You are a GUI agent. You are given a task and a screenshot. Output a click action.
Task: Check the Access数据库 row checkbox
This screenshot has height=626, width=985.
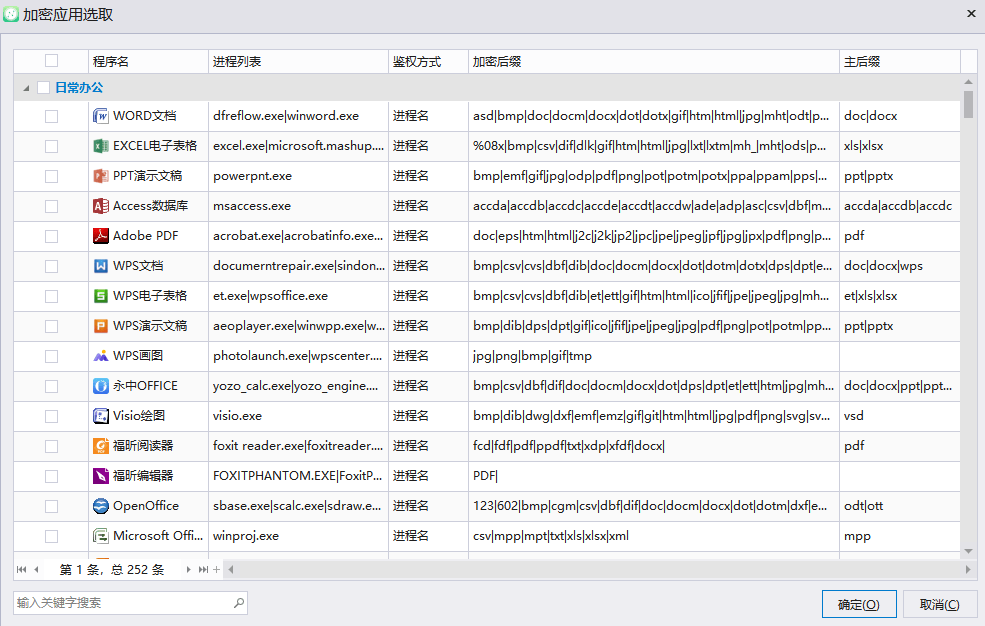coord(52,206)
